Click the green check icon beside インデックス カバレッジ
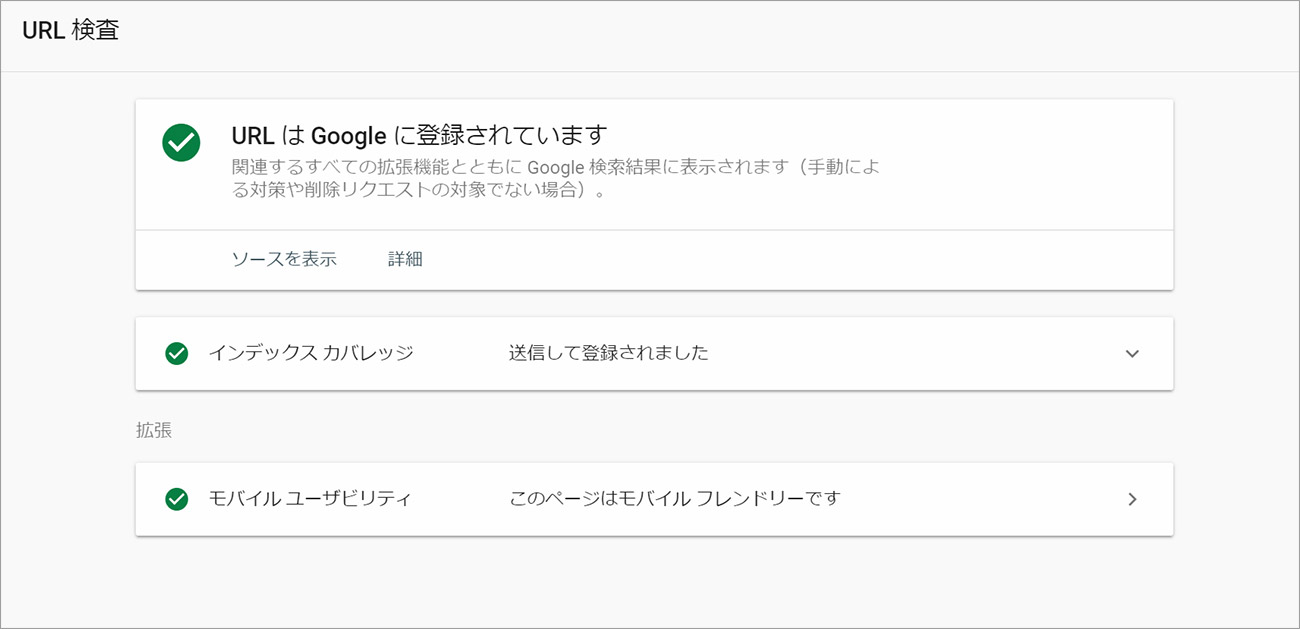The width and height of the screenshot is (1300, 629). pos(177,353)
